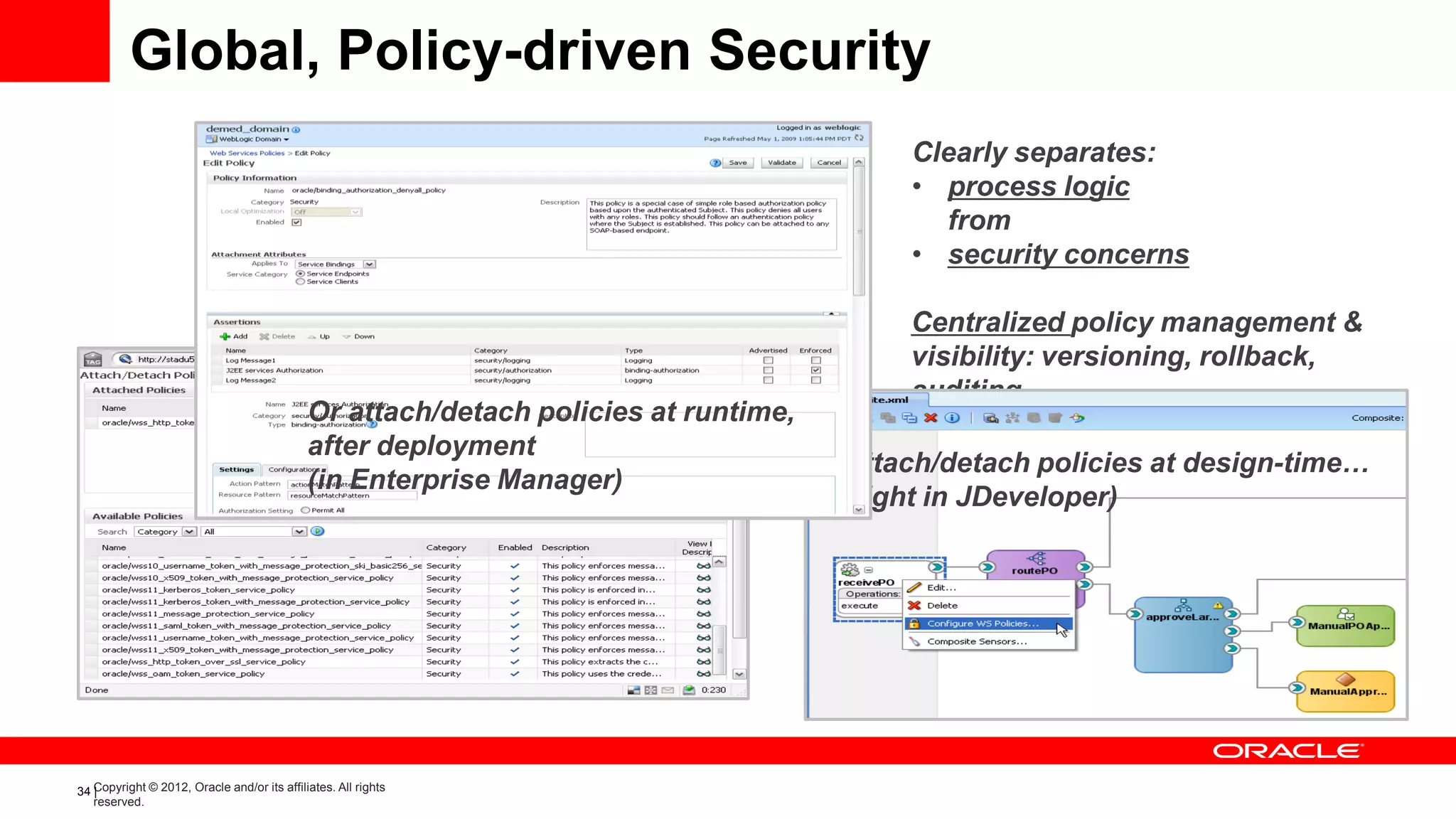1456x819 pixels.
Task: Open the All filter dropdown in Available Policies
Action: pyautogui.click(x=254, y=532)
